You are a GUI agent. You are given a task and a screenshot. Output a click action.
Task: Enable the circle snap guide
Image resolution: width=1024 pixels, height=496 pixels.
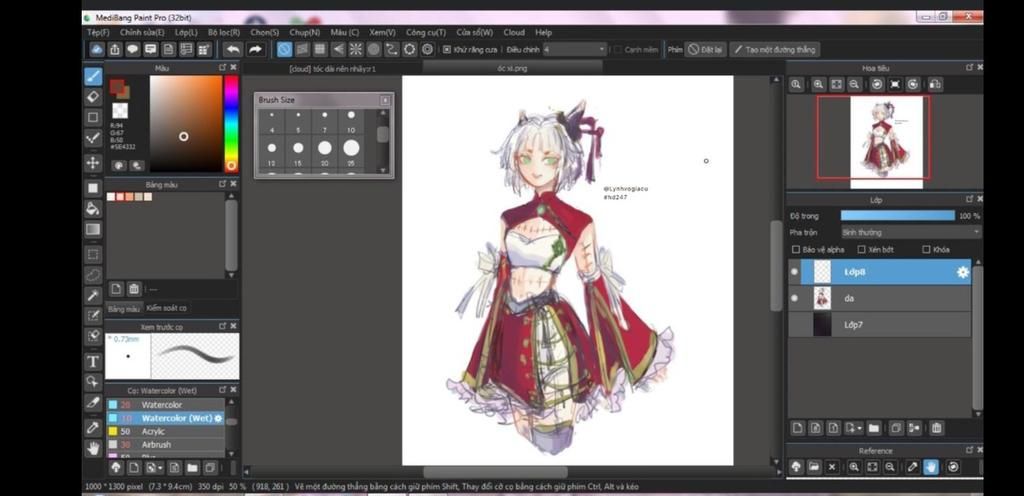point(374,50)
